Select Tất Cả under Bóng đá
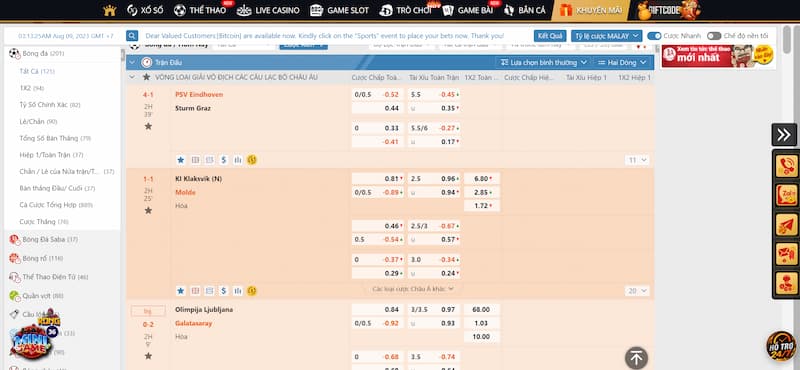 [x=37, y=71]
